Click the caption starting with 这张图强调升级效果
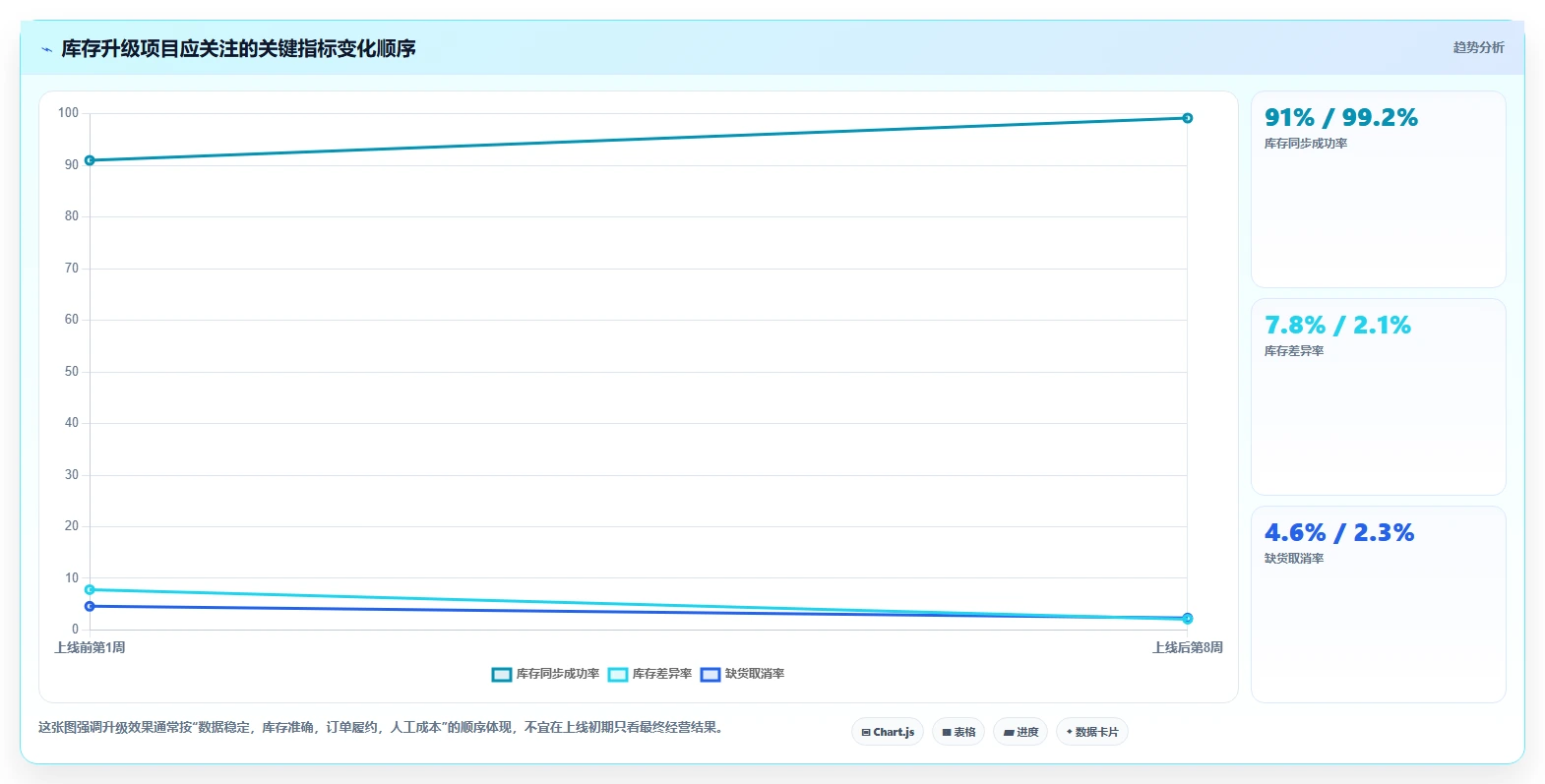The image size is (1545, 784). click(x=381, y=728)
